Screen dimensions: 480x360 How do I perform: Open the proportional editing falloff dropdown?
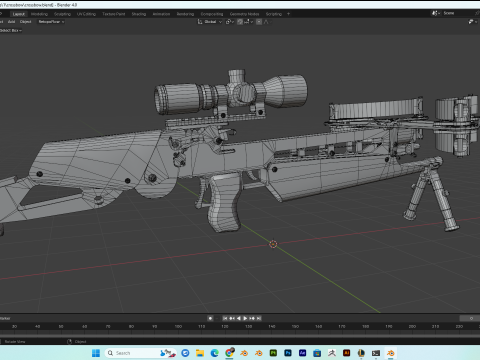[267, 22]
